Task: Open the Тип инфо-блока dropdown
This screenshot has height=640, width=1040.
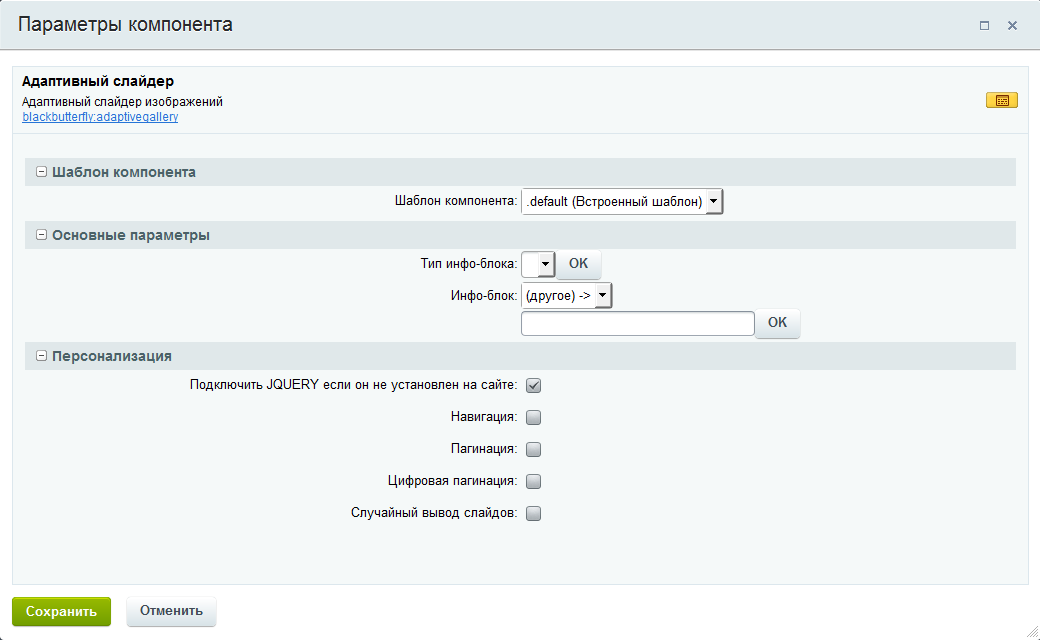Action: point(538,264)
